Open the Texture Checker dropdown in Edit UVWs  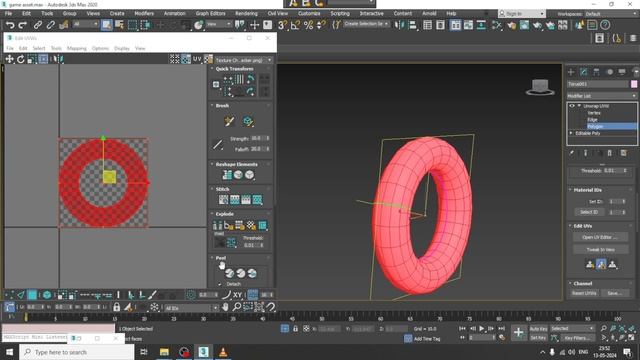point(243,60)
